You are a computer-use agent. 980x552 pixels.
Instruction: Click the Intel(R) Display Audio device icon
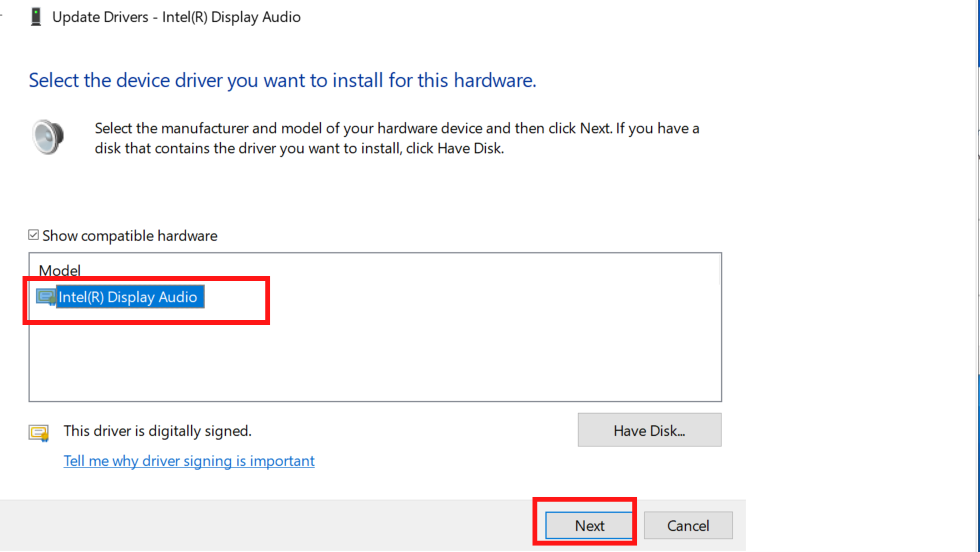click(x=46, y=297)
